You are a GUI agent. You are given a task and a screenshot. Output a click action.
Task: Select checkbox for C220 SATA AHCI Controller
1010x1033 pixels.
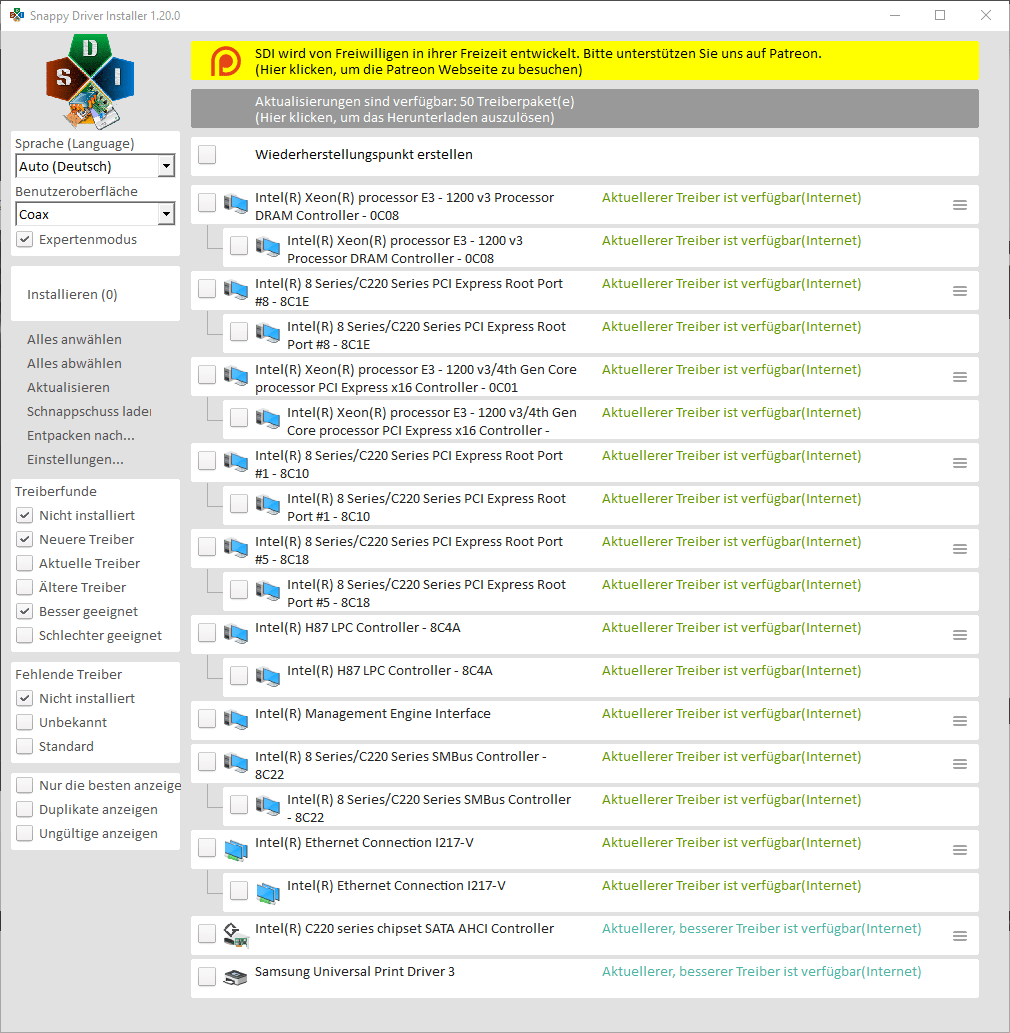[x=207, y=934]
